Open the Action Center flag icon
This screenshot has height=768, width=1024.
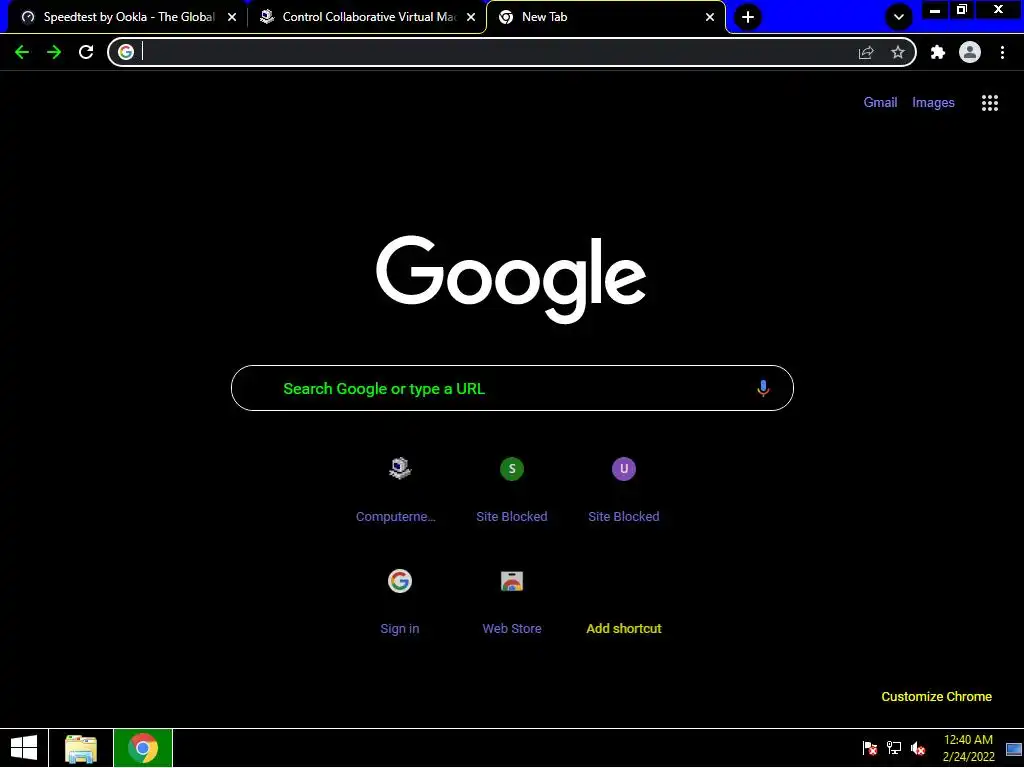869,748
